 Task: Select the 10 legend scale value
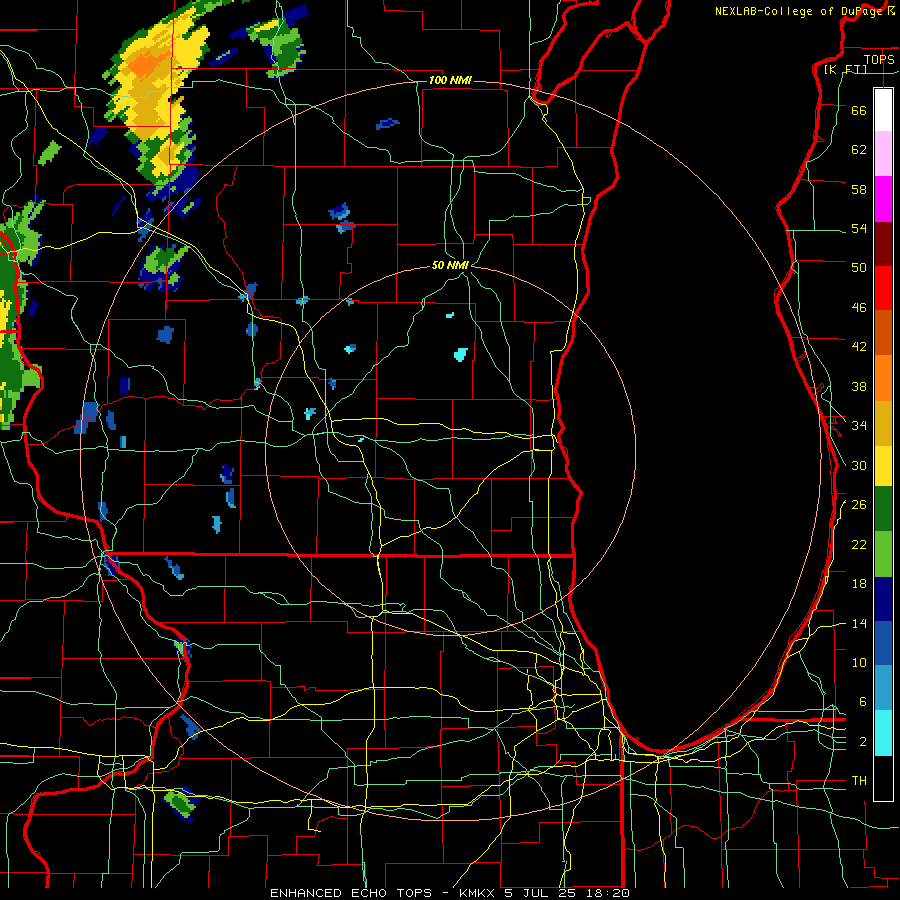coord(859,662)
